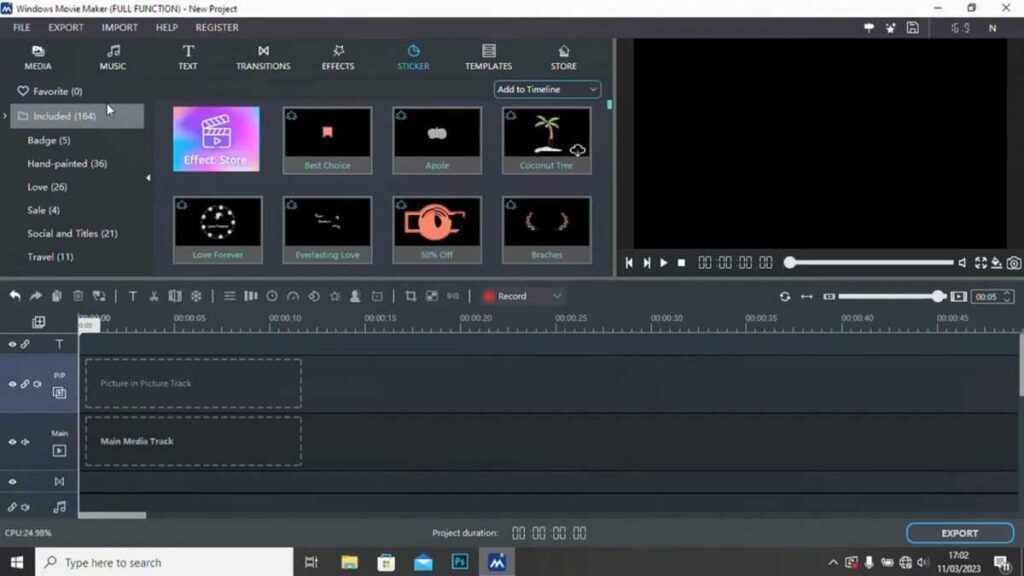Show hidden system tray icons
This screenshot has height=576, width=1024.
(833, 562)
